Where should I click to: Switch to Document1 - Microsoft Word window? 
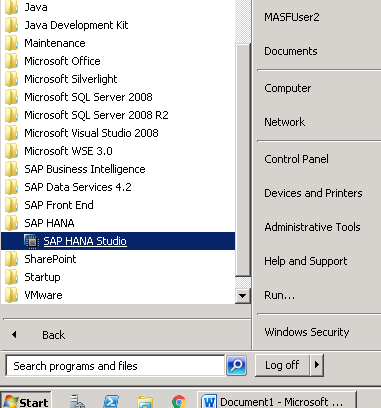pos(277,401)
